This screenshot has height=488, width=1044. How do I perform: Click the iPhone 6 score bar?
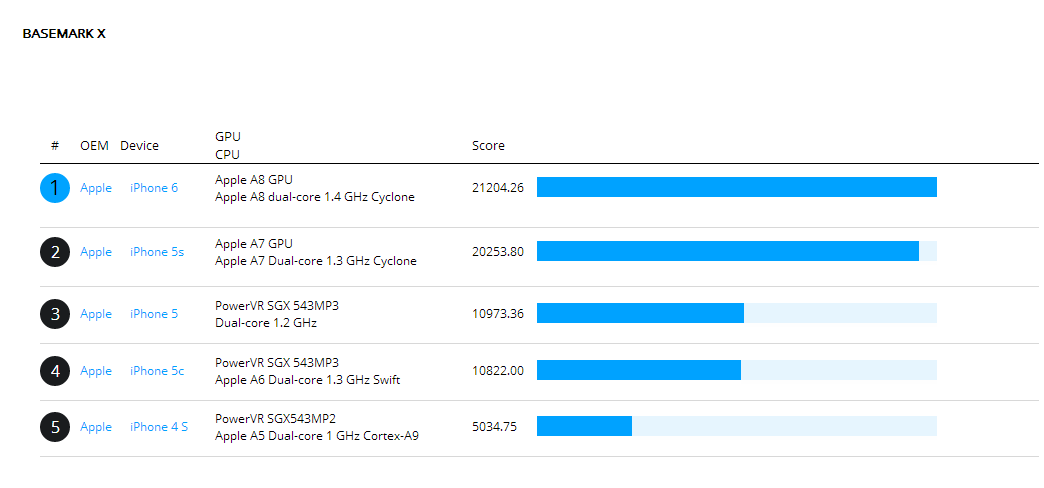(736, 187)
